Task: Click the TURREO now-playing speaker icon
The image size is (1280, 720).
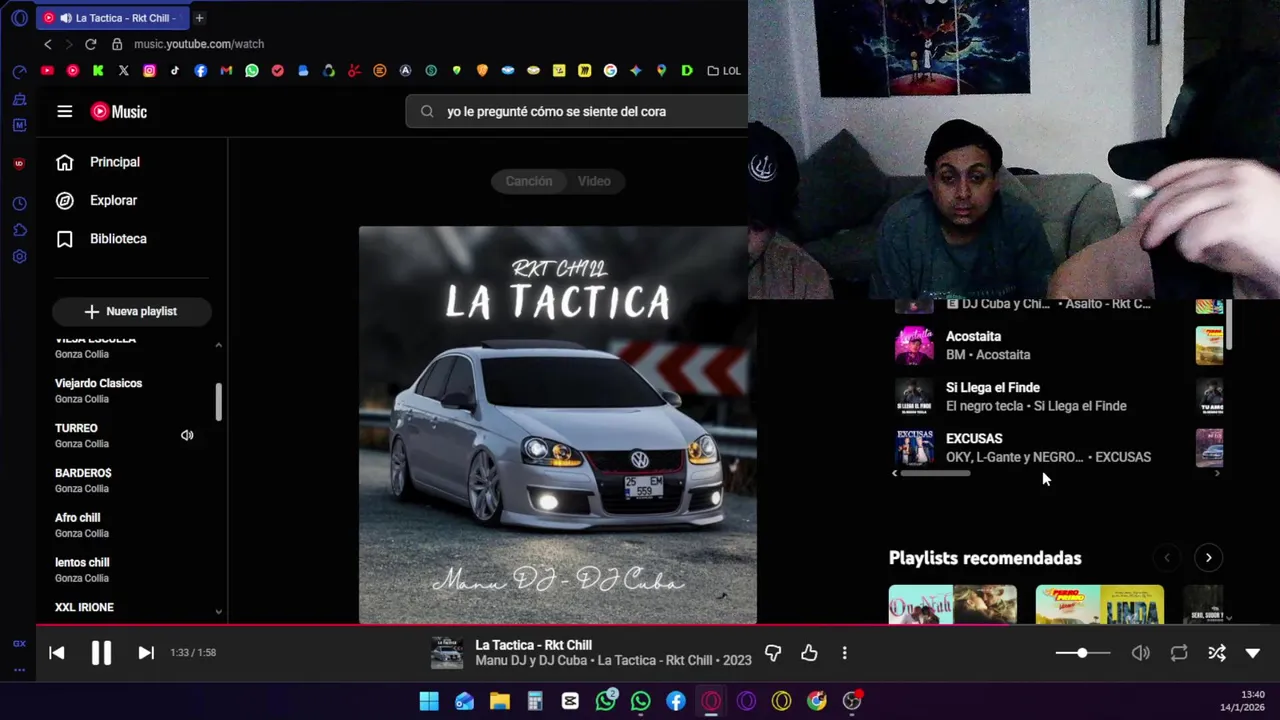Action: pos(187,435)
